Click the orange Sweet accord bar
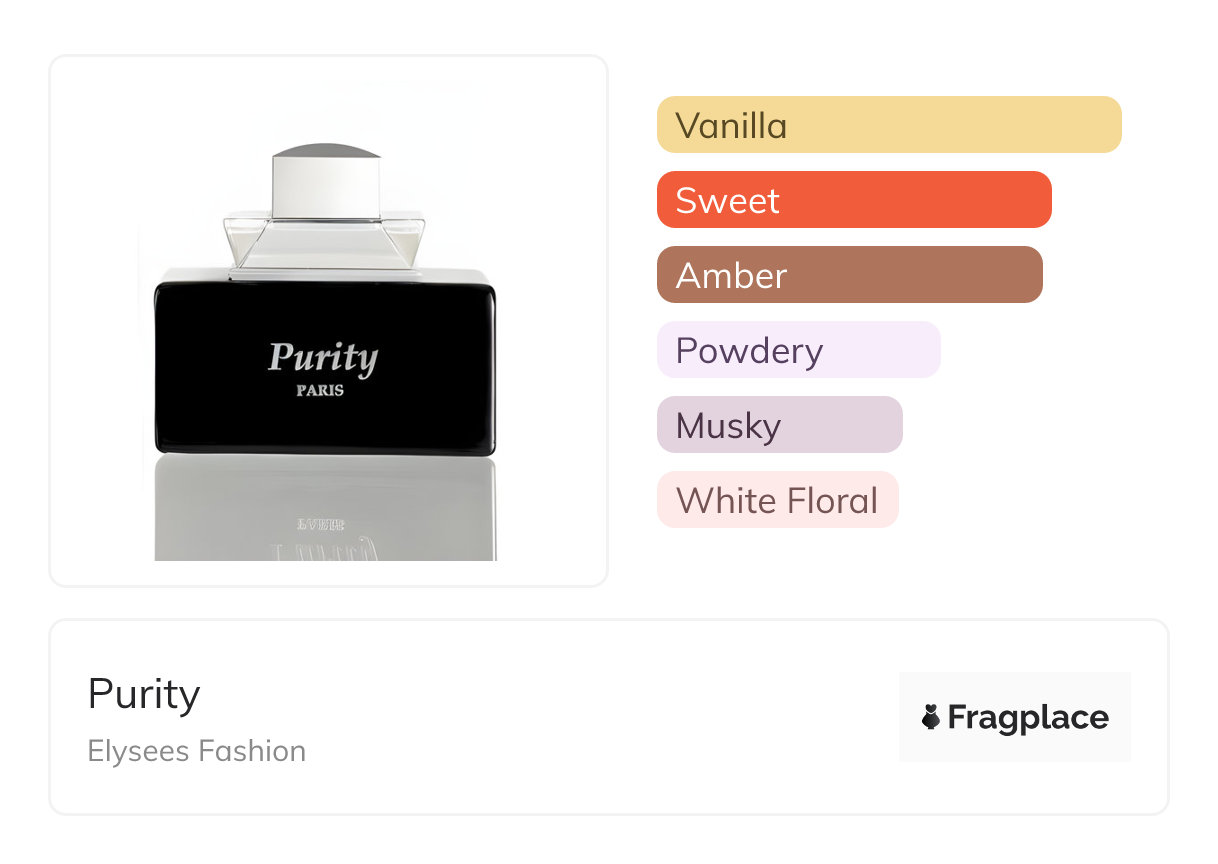Screen dimensions: 1218x864 (853, 200)
